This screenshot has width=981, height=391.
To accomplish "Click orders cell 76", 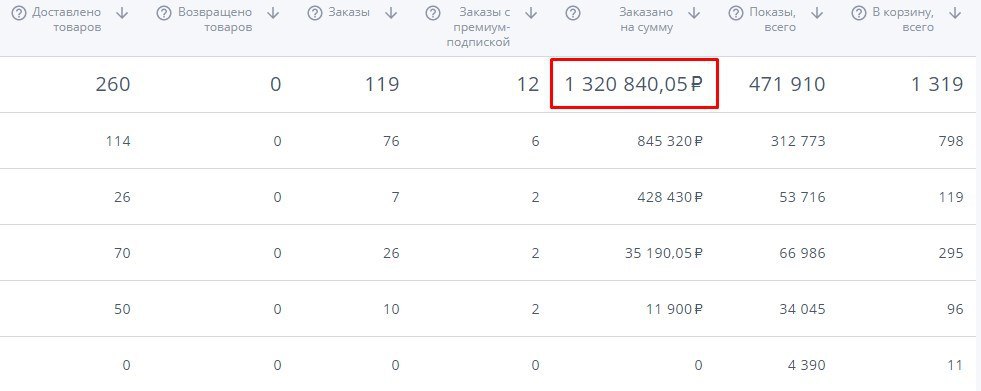I will (391, 141).
